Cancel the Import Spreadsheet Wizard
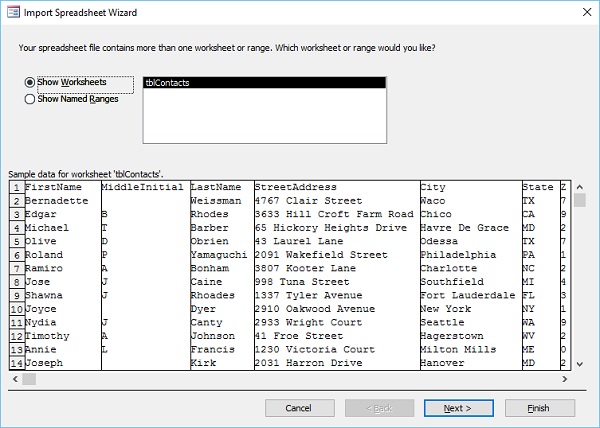 tap(299, 408)
